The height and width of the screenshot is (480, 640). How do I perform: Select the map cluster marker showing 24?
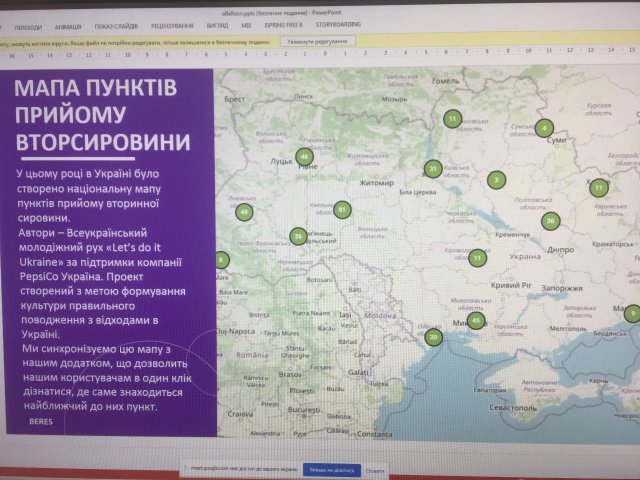298,237
